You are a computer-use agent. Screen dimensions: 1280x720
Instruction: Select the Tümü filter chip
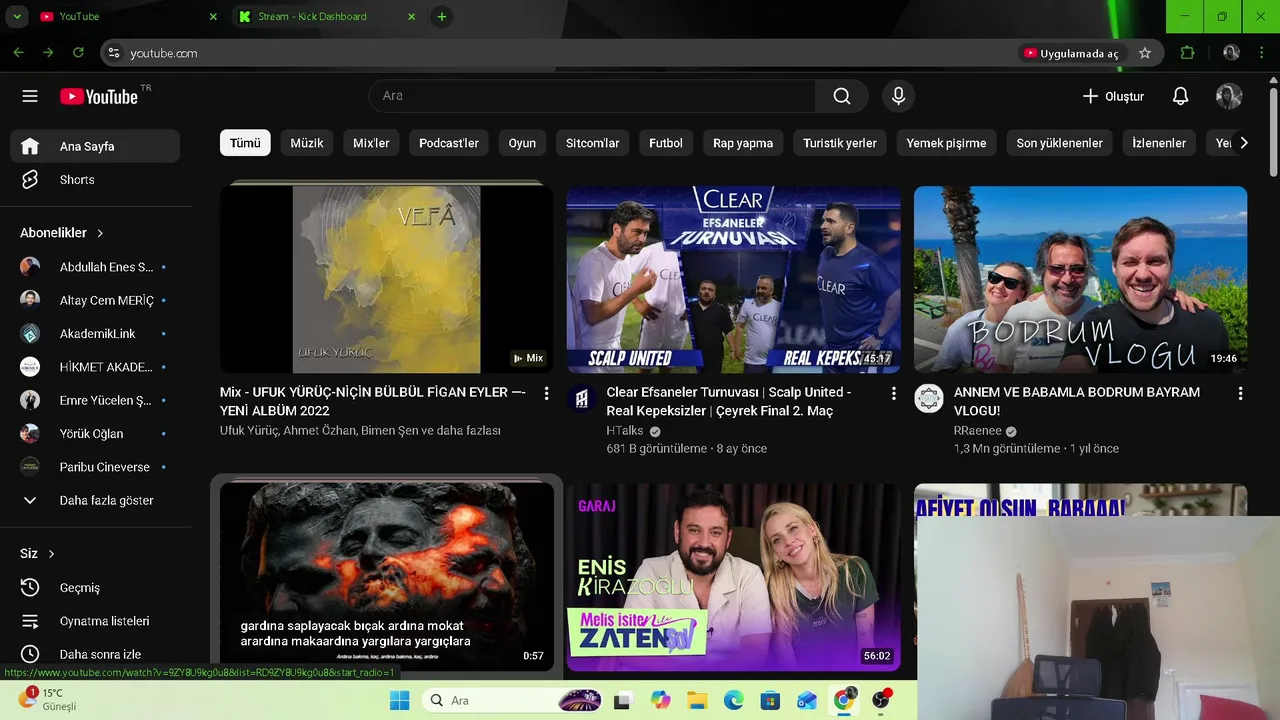click(x=245, y=143)
